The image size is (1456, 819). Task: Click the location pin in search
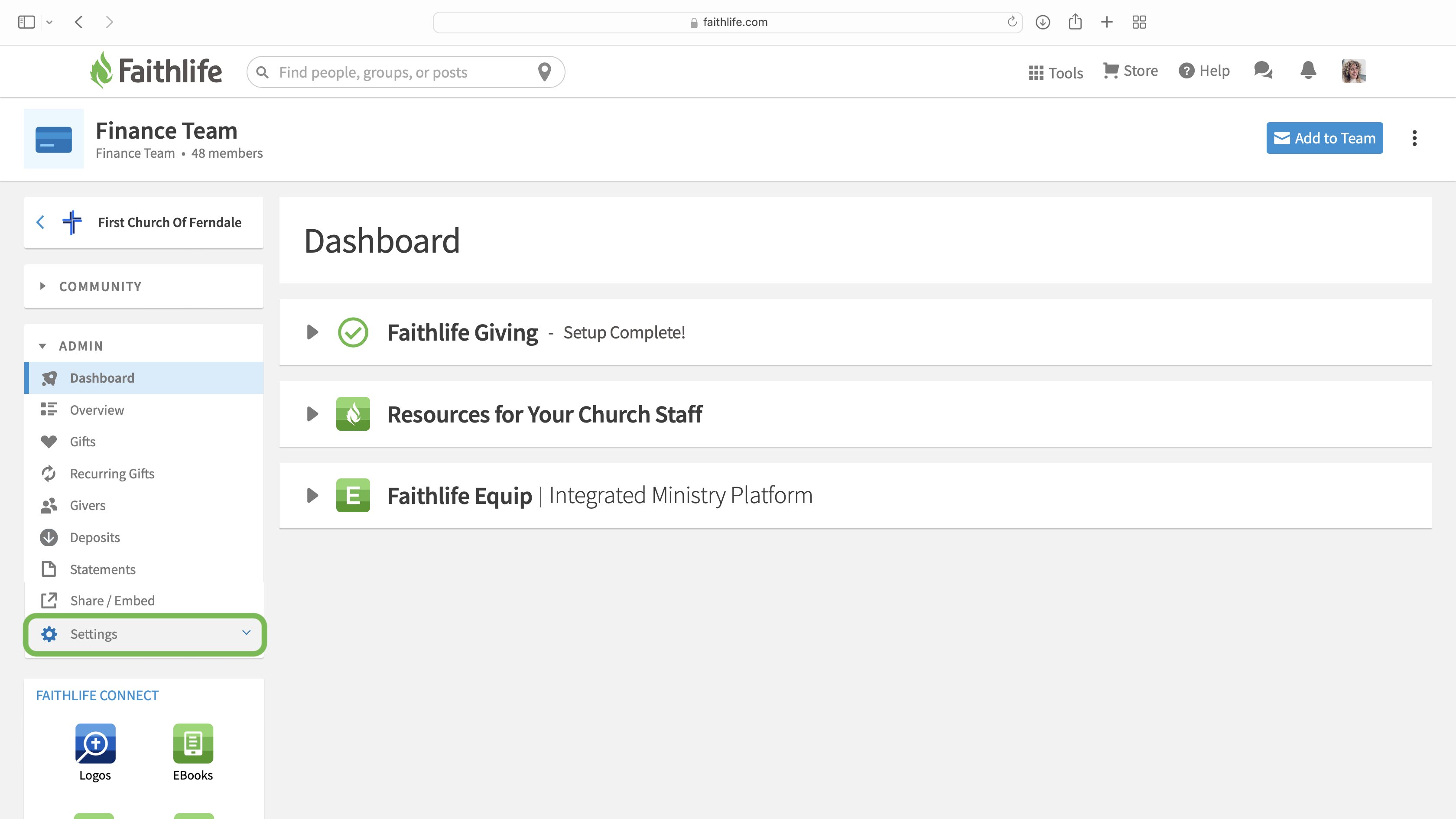pyautogui.click(x=544, y=72)
